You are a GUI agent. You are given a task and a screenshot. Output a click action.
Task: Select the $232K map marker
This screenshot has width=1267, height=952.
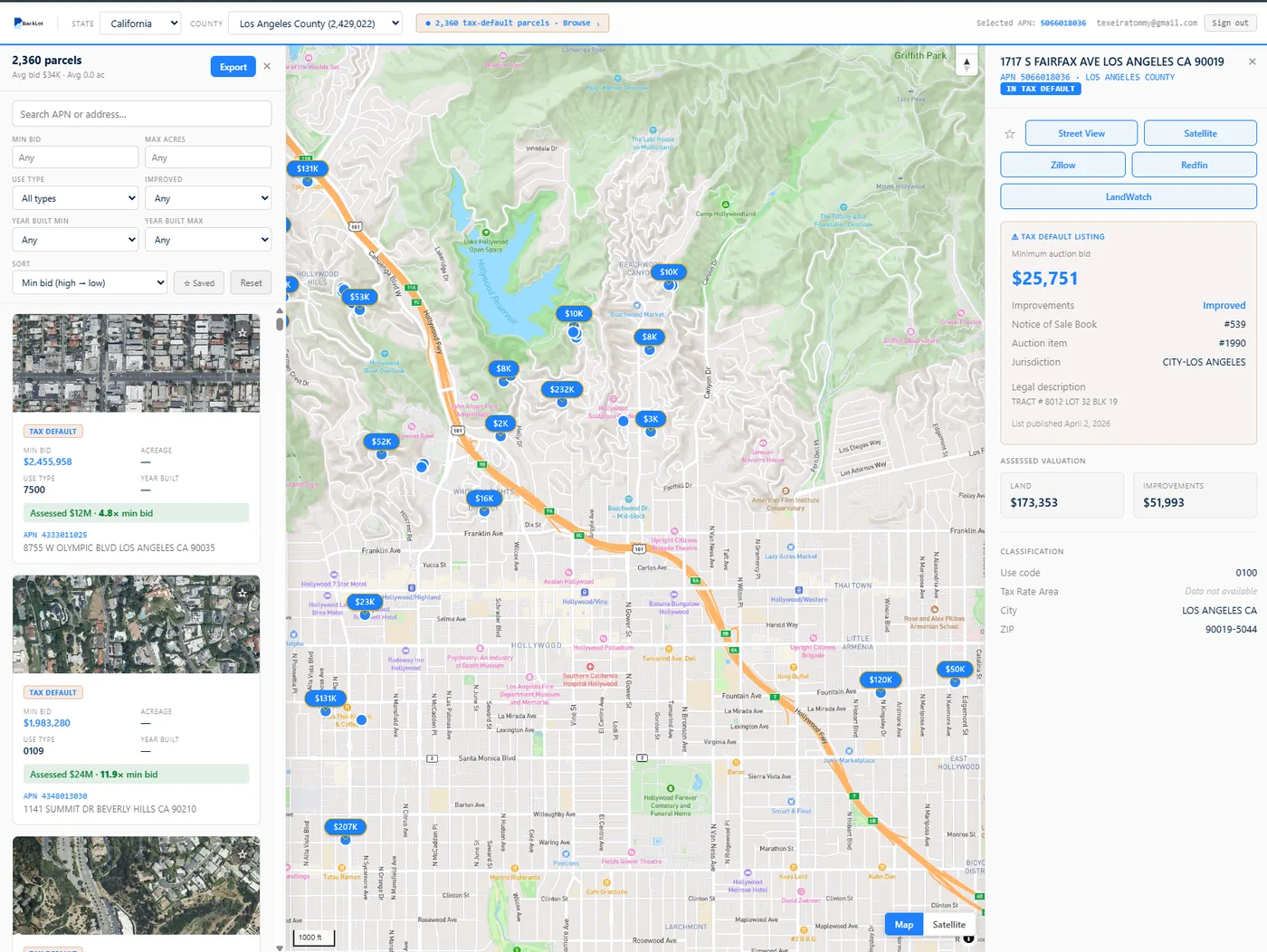(x=562, y=389)
